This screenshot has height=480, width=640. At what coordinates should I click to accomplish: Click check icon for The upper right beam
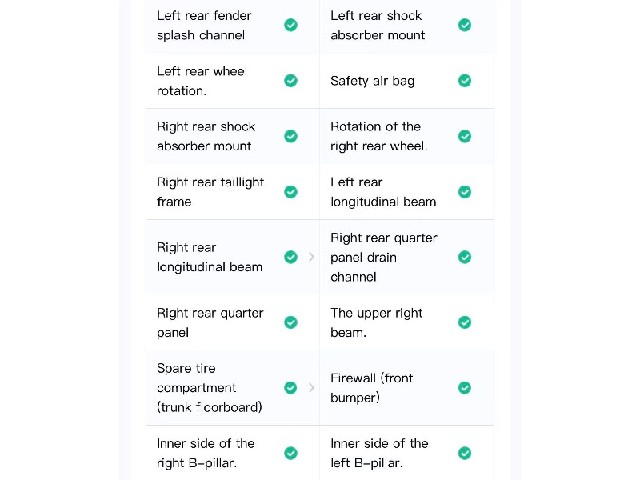pyautogui.click(x=464, y=322)
